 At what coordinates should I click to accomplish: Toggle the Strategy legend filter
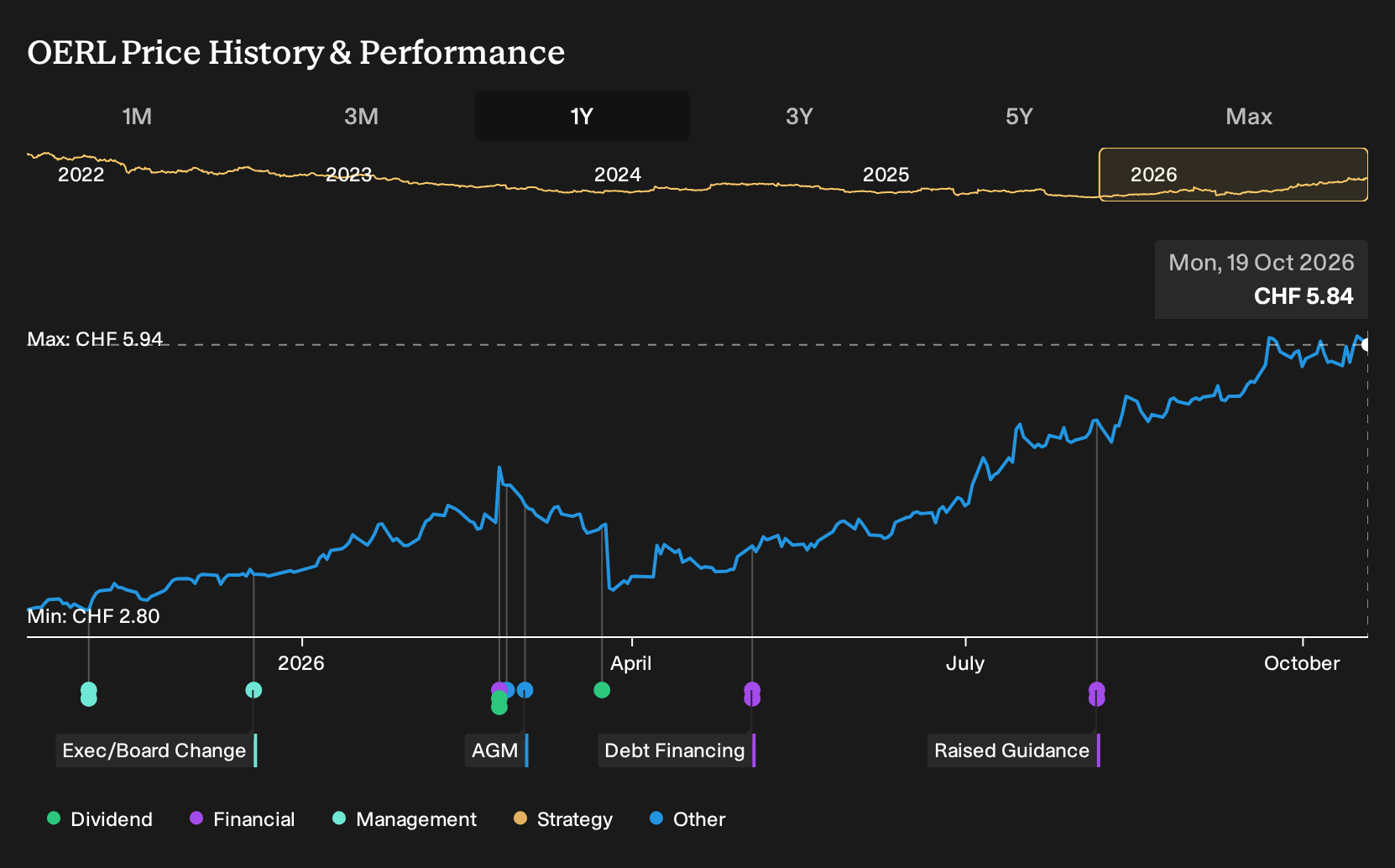point(563,819)
